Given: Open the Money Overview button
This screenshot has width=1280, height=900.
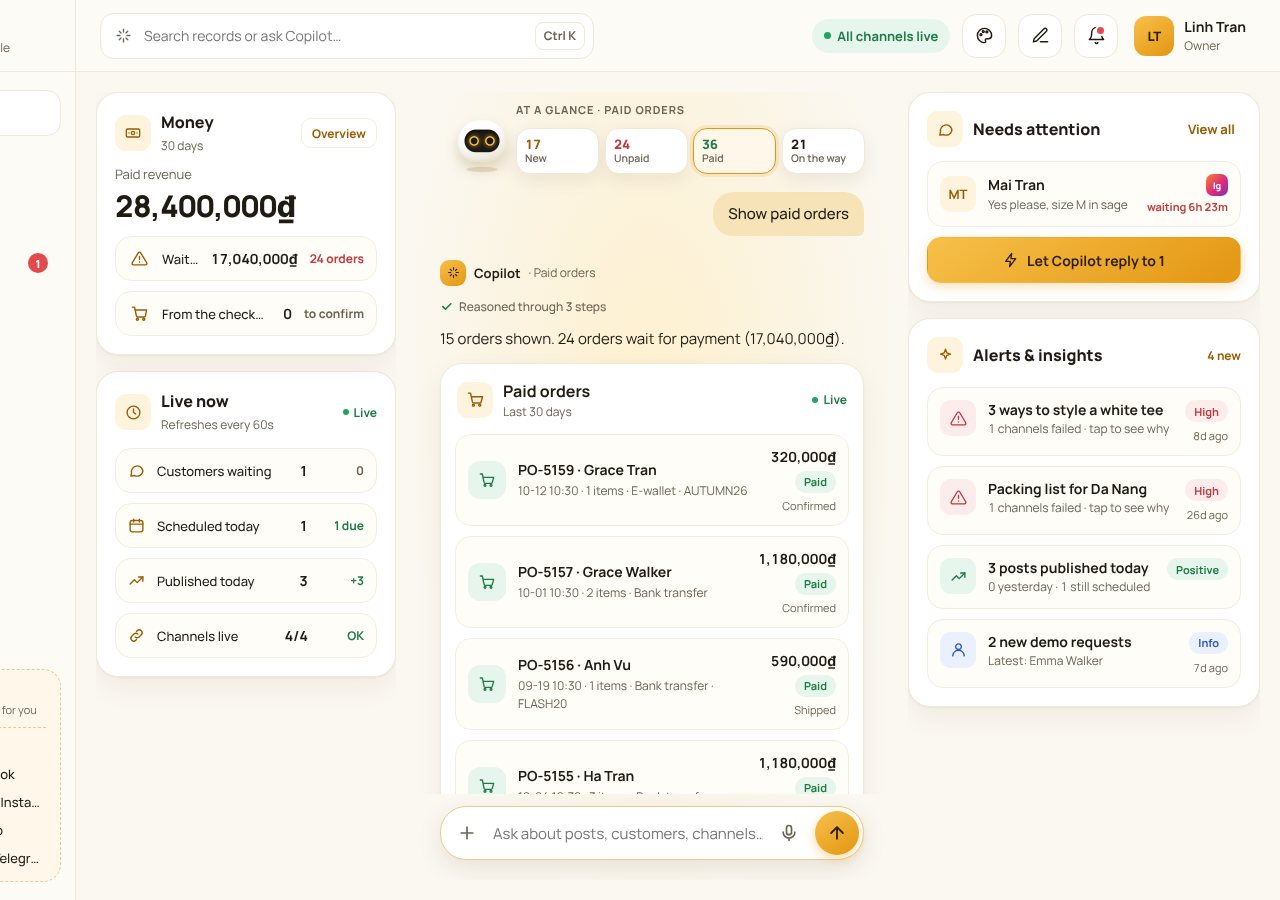Looking at the screenshot, I should pos(339,134).
